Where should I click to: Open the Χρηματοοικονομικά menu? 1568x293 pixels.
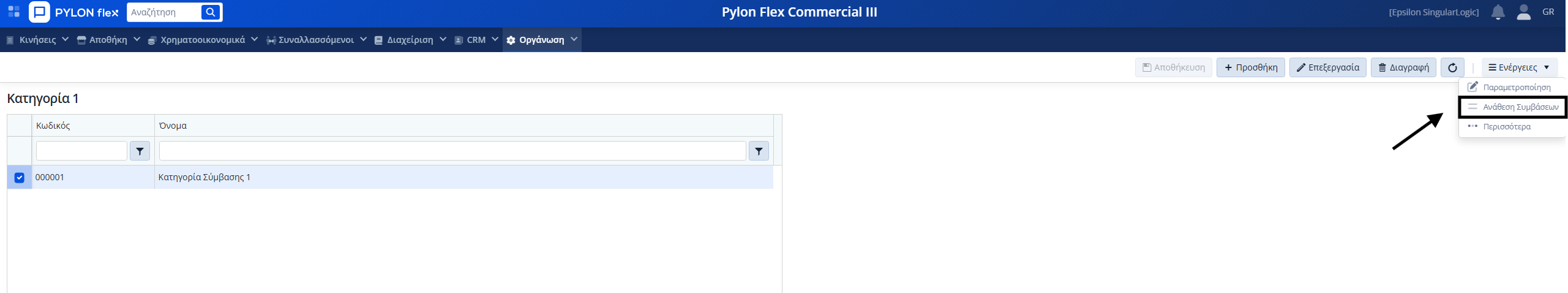pos(203,40)
